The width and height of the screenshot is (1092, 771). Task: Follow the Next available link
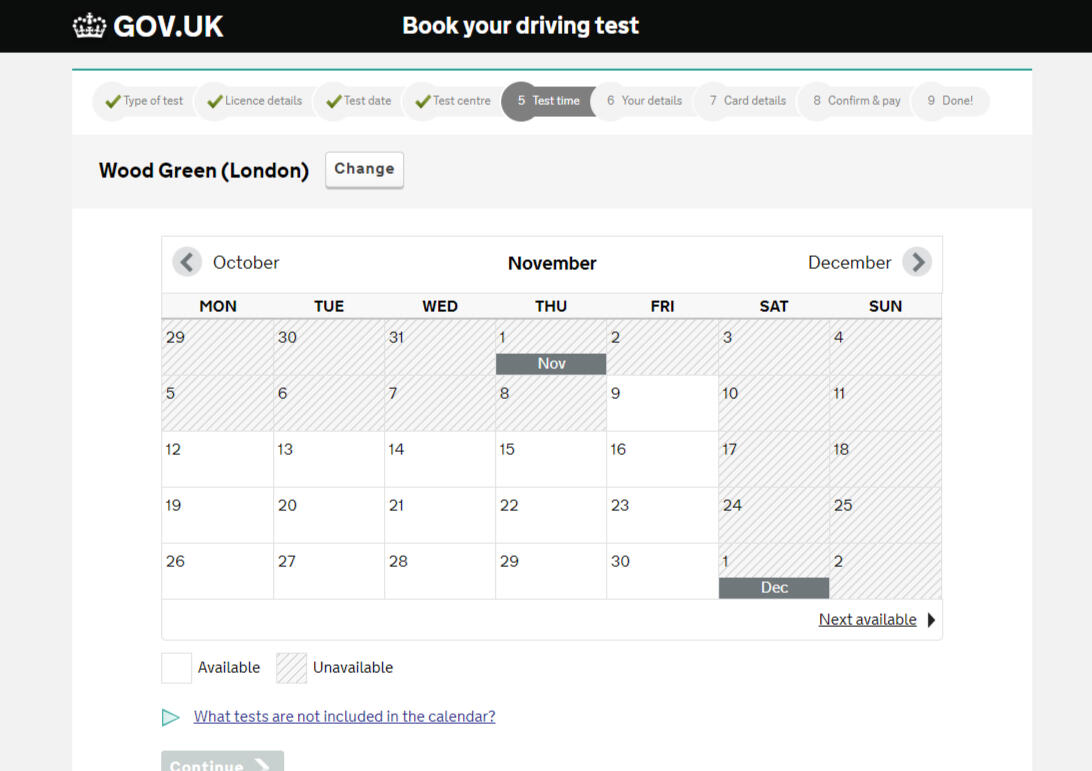867,620
